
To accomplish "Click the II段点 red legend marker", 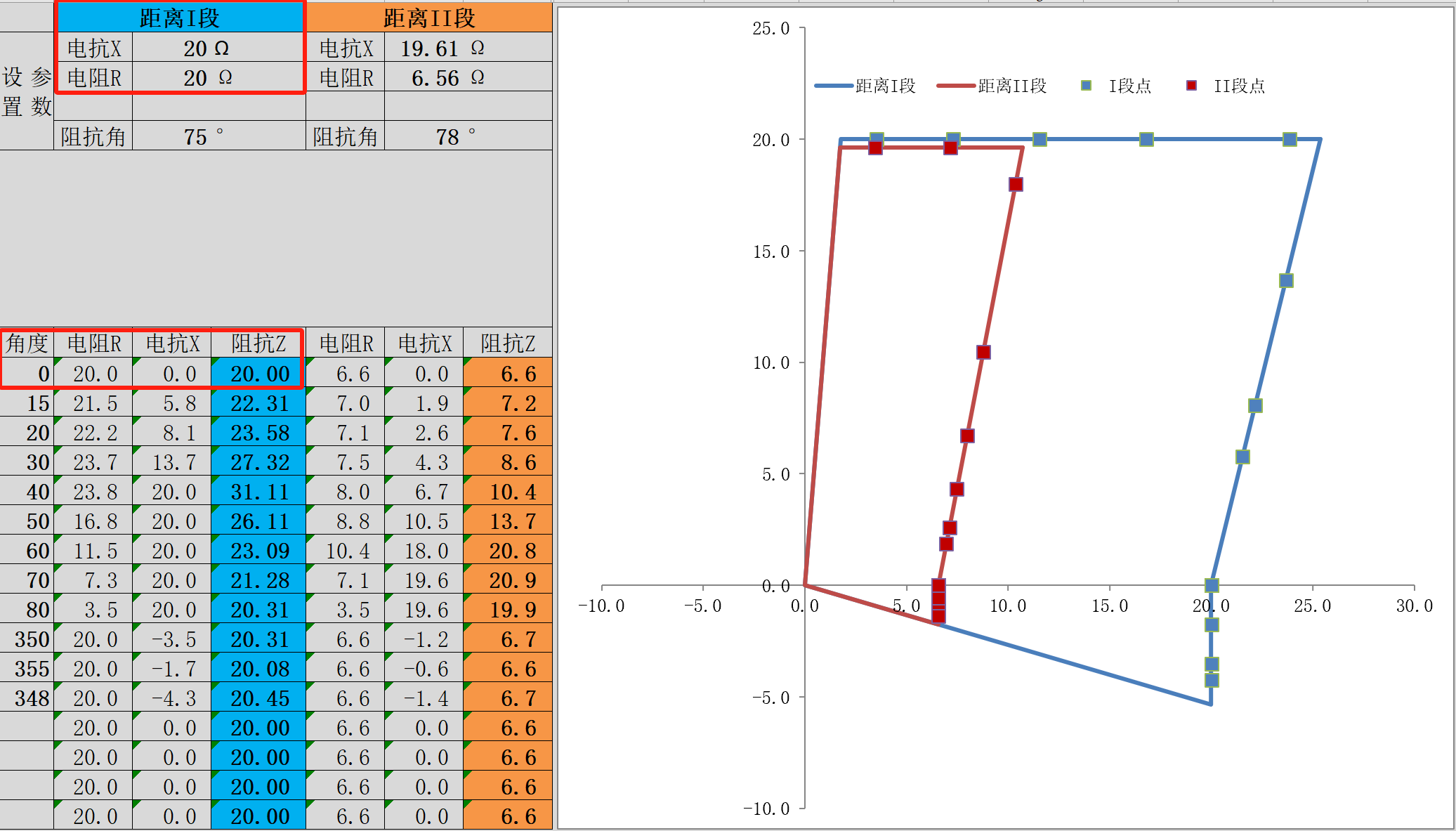I will click(x=1191, y=86).
